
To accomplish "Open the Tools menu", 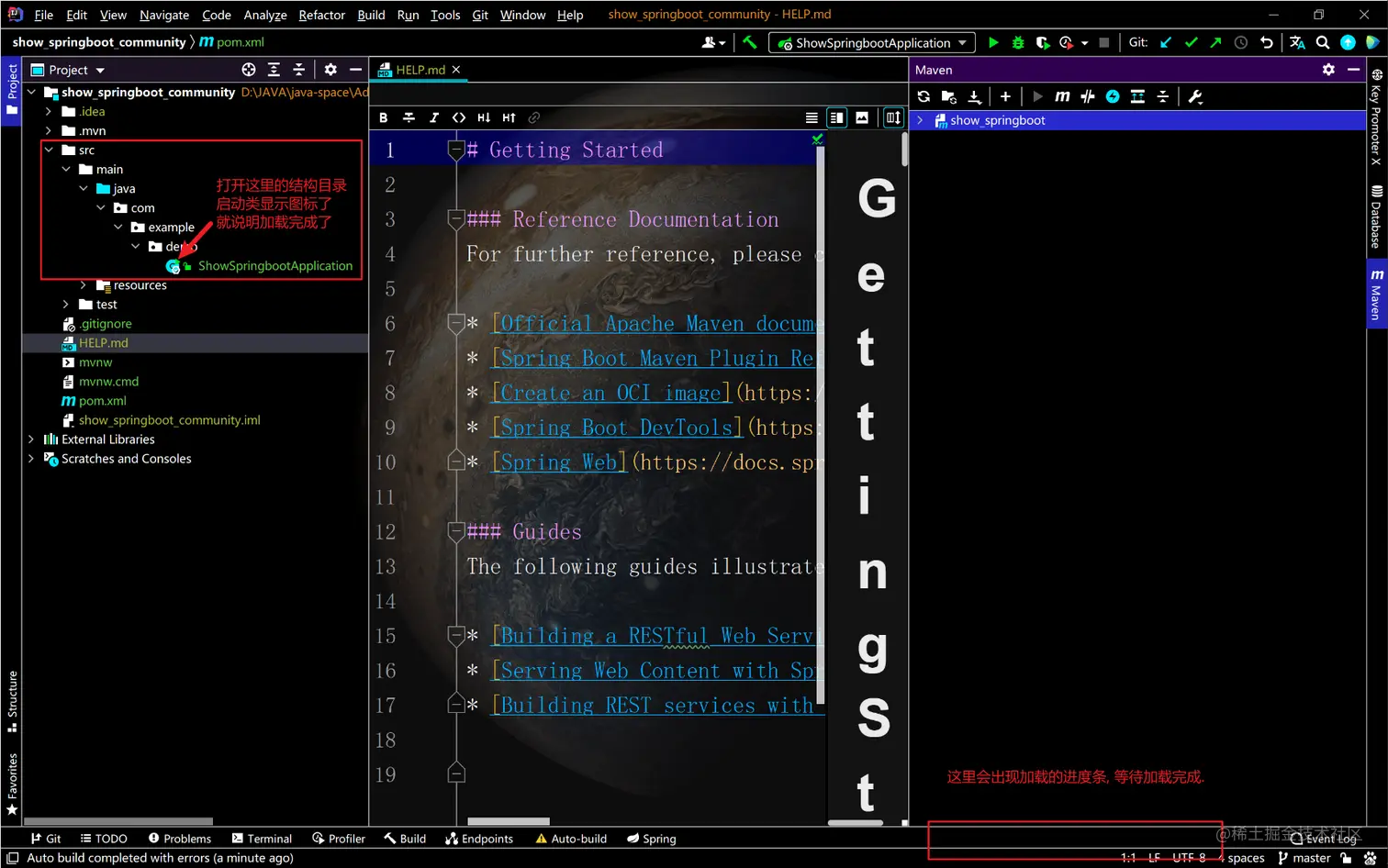I will click(445, 15).
